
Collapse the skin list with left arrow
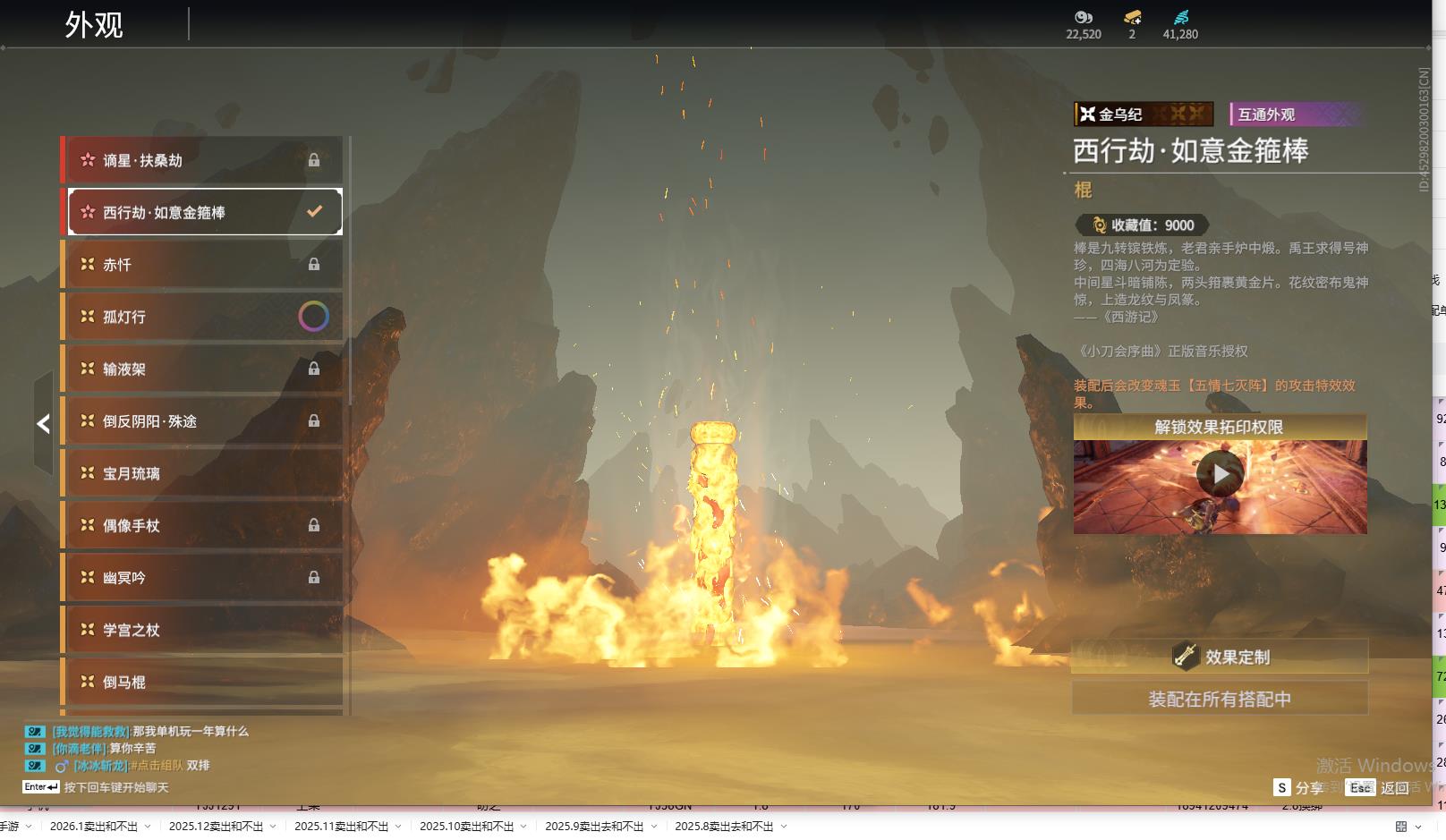pos(43,424)
